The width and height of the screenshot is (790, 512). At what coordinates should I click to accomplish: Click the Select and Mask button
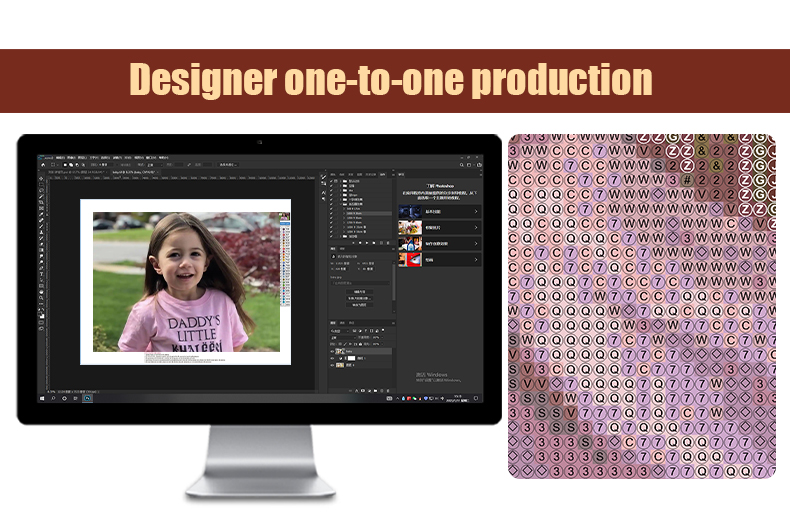(x=228, y=165)
